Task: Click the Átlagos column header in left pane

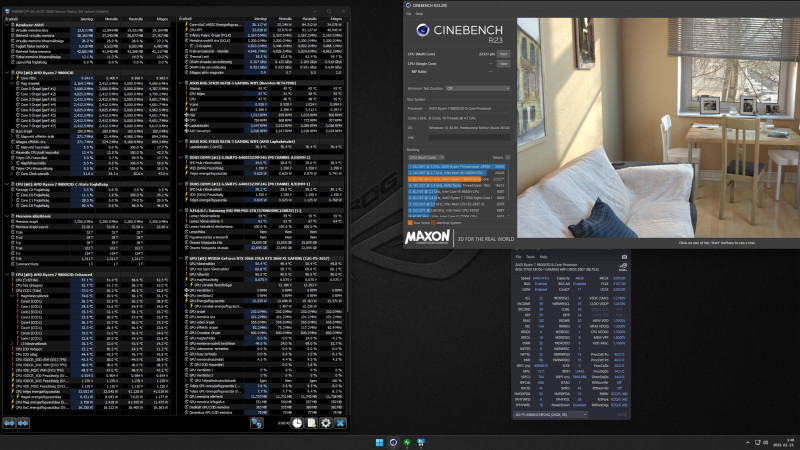Action: pyautogui.click(x=162, y=19)
